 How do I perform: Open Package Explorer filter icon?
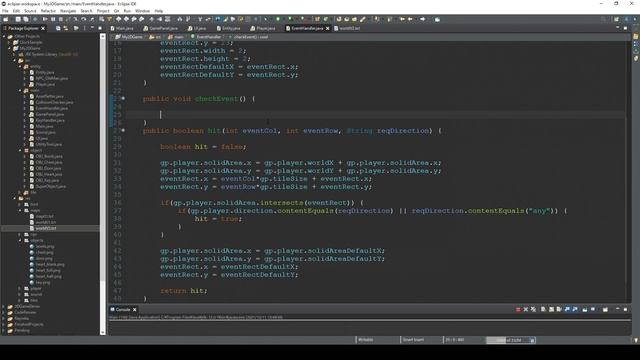click(76, 28)
